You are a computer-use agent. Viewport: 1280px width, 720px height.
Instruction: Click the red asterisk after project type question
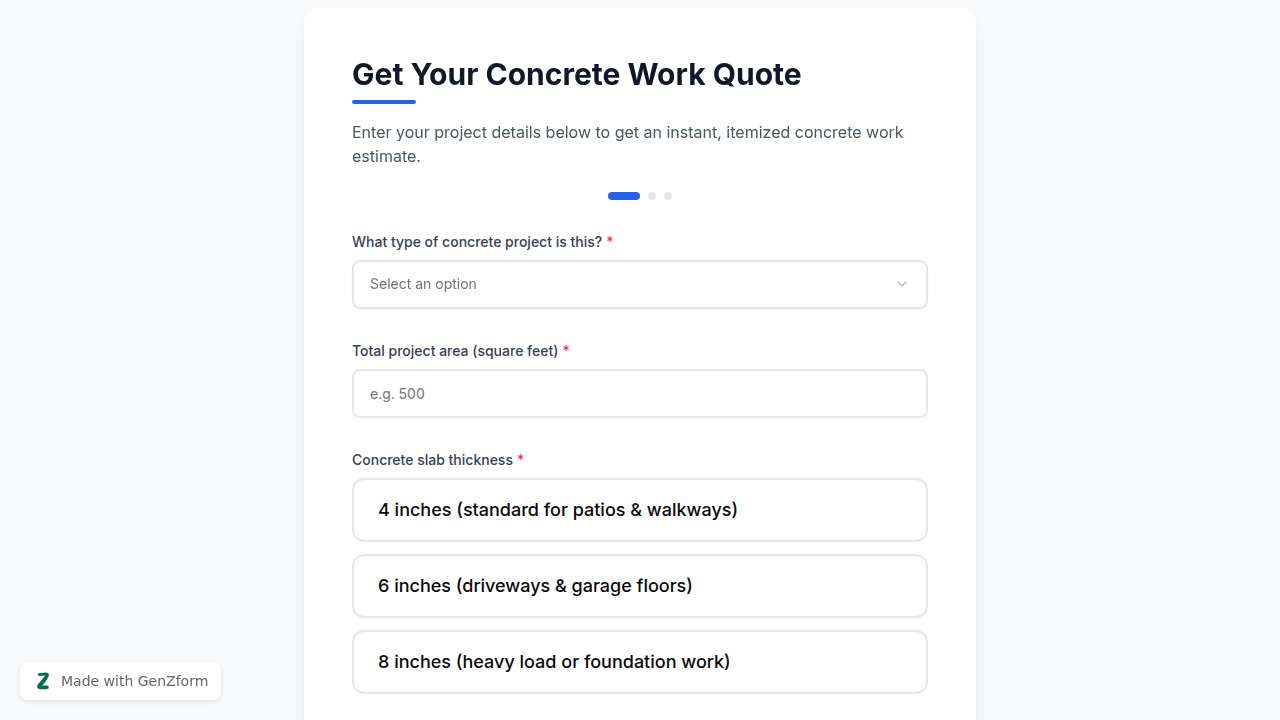[x=609, y=241]
